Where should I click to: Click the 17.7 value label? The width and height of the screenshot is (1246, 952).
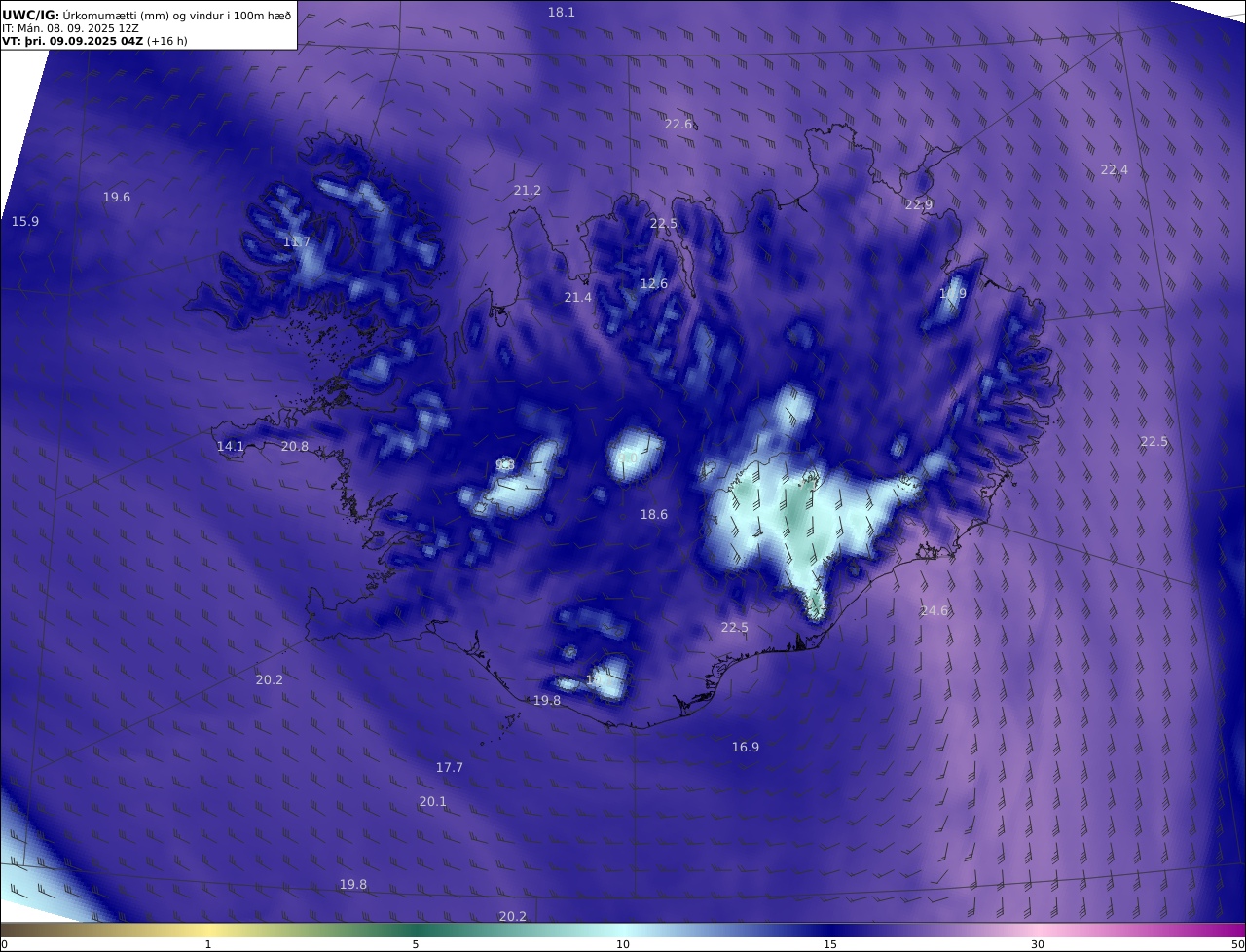450,768
